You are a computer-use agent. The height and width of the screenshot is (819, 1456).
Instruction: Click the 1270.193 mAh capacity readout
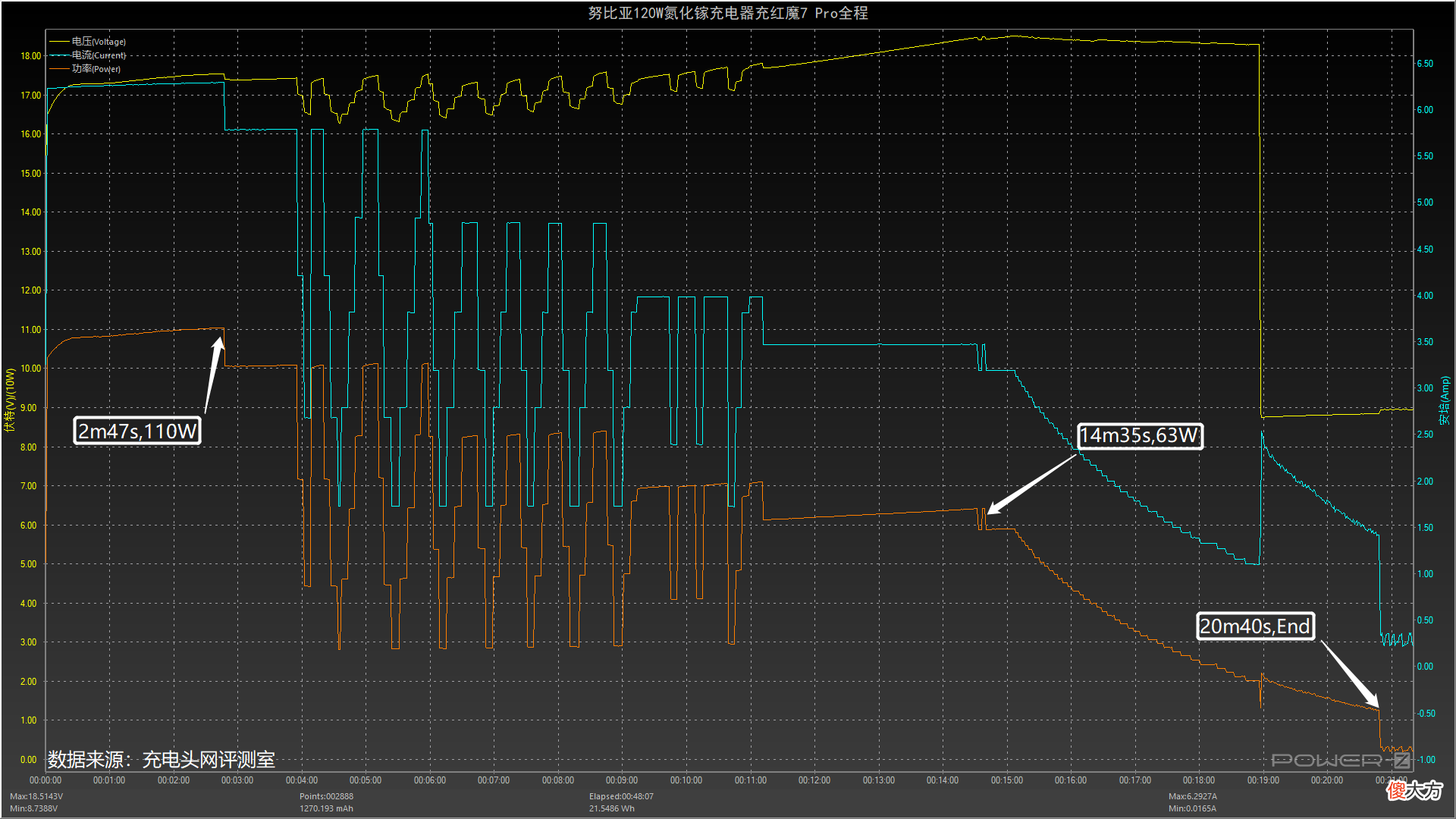click(x=326, y=808)
